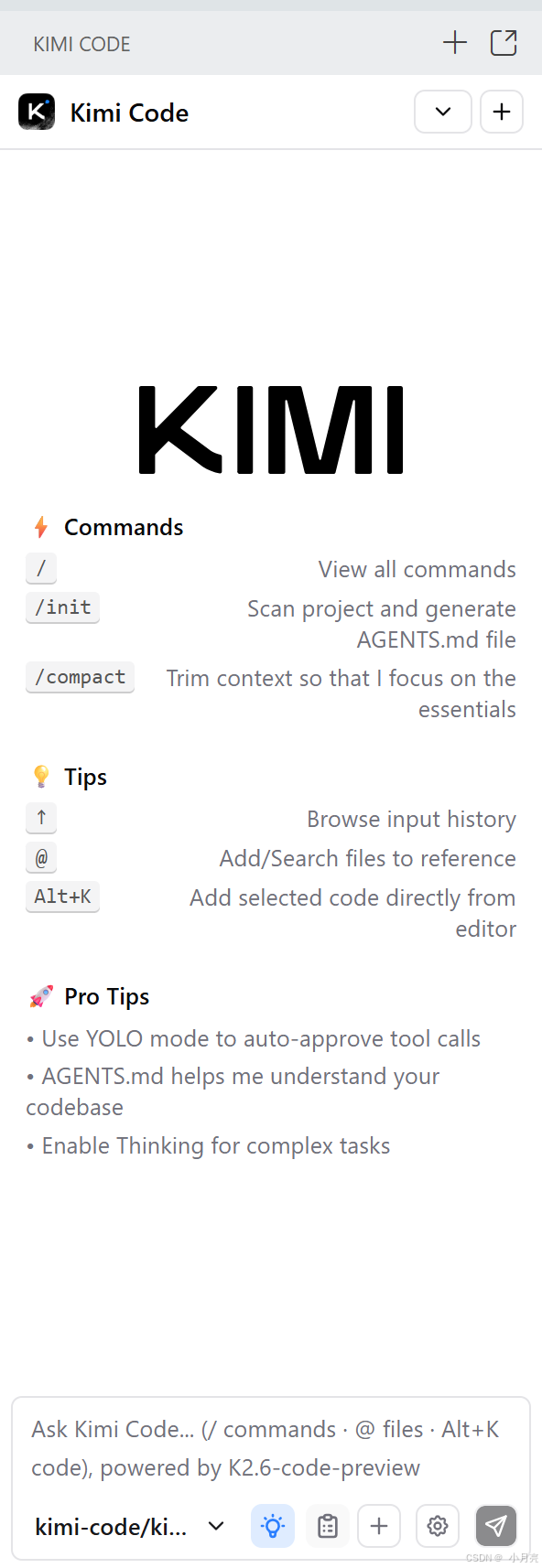Click the up arrow input history chip
This screenshot has width=542, height=1568.
click(x=41, y=818)
